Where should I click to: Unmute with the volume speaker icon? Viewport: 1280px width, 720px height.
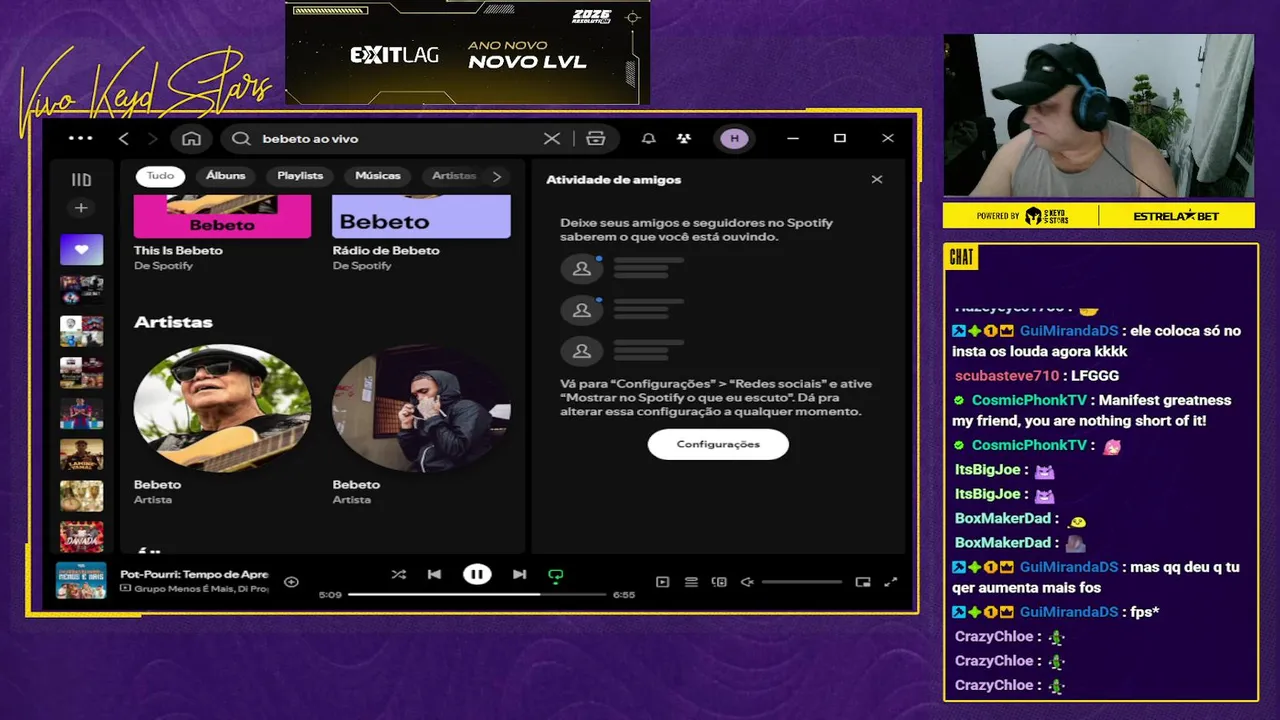coord(746,582)
